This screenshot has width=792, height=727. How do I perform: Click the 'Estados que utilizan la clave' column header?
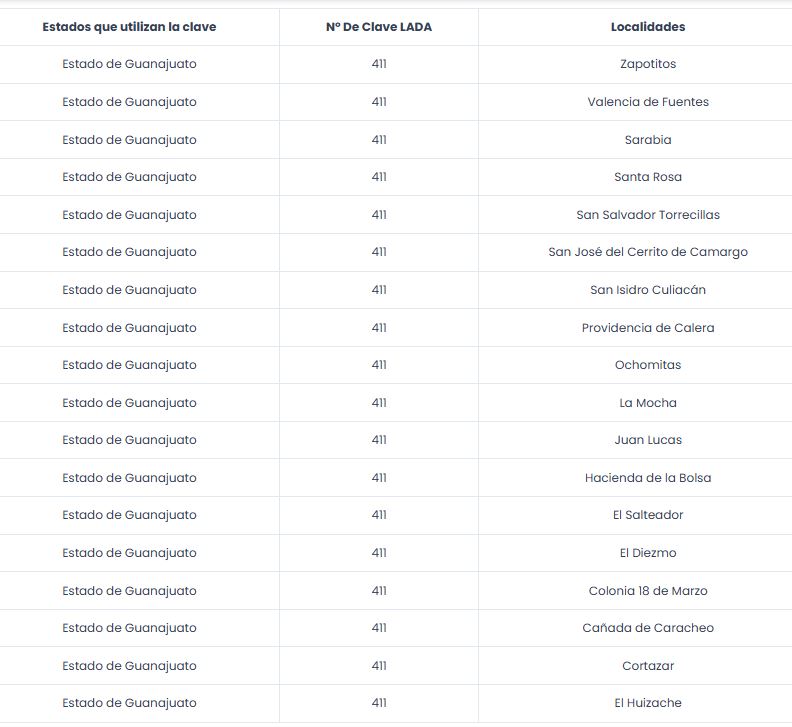point(129,27)
